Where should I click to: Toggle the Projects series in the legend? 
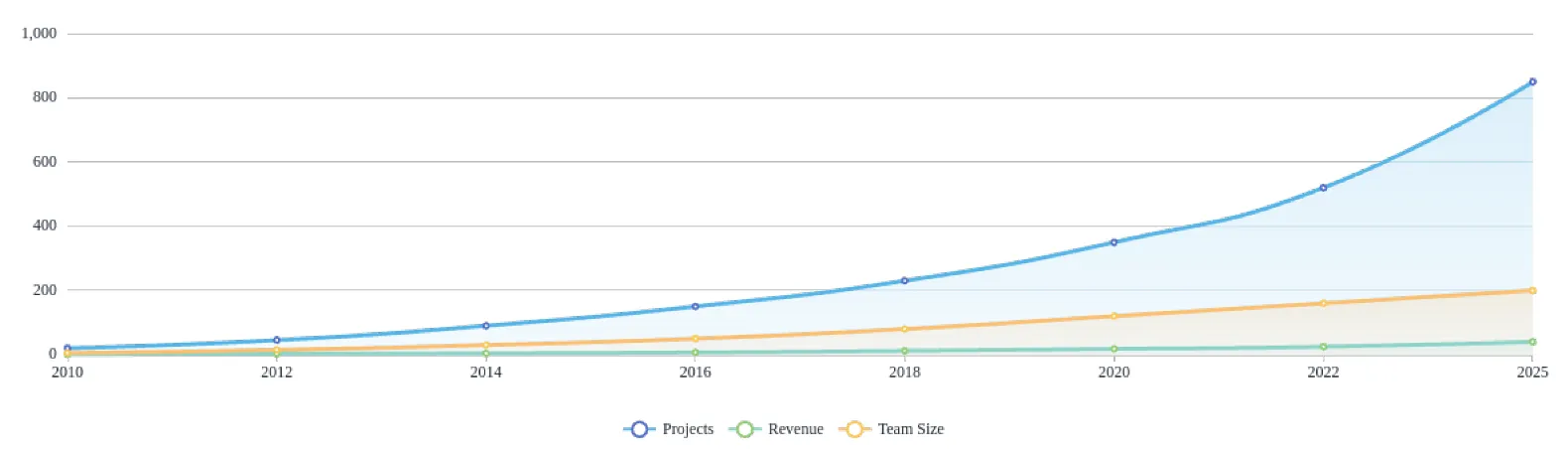pos(669,429)
